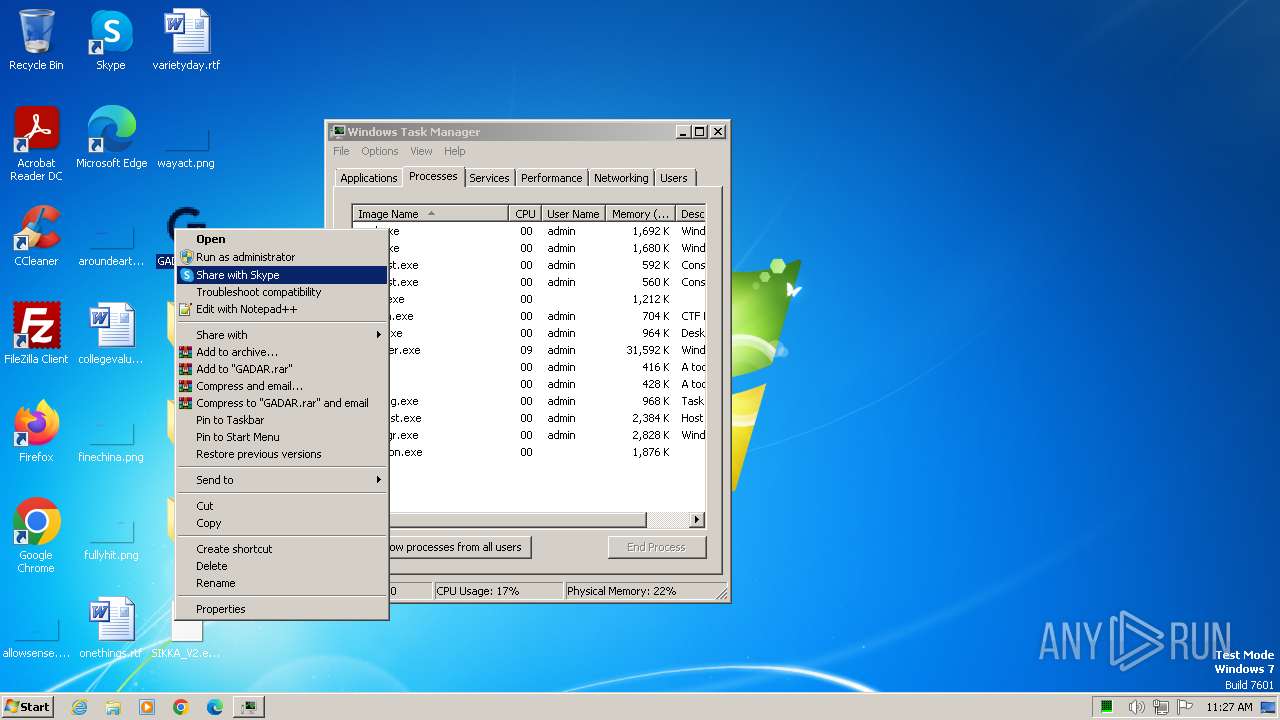
Task: Open the Action Center flag tray icon
Action: tap(1185, 707)
